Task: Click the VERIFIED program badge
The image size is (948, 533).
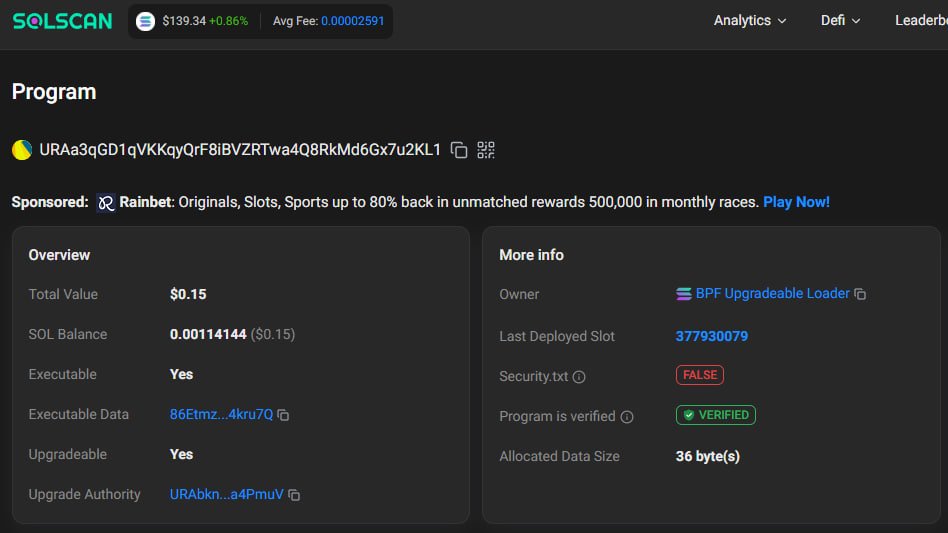Action: click(716, 415)
